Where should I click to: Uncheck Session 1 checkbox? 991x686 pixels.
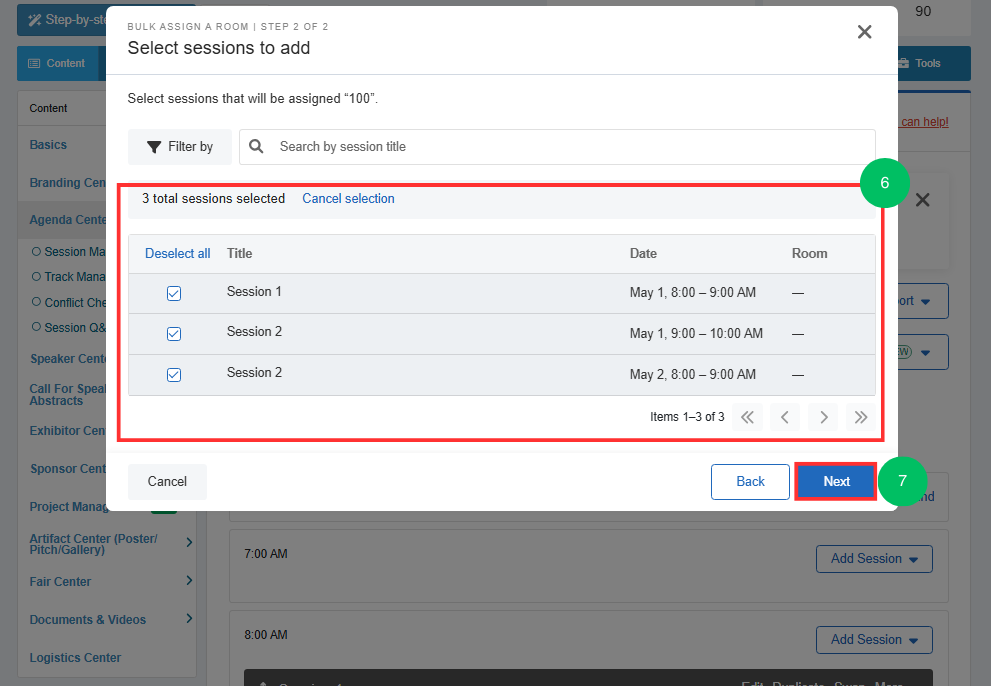(x=174, y=293)
